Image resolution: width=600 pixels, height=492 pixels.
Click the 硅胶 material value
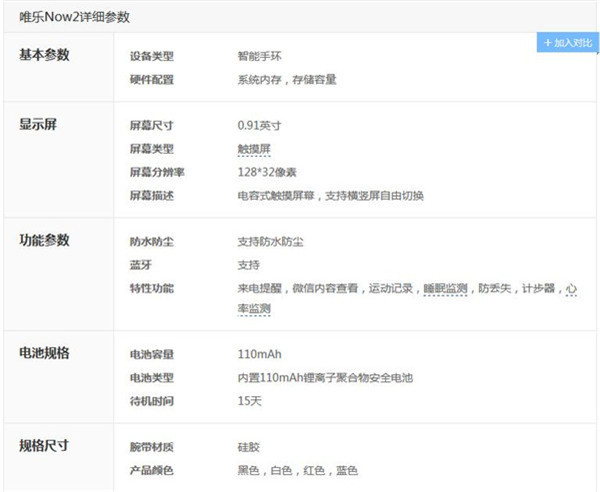pos(249,447)
